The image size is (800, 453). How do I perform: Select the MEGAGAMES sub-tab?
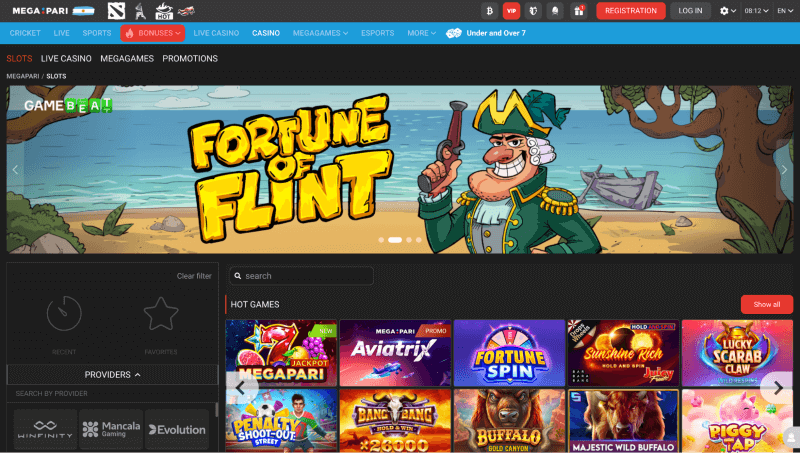pos(127,59)
